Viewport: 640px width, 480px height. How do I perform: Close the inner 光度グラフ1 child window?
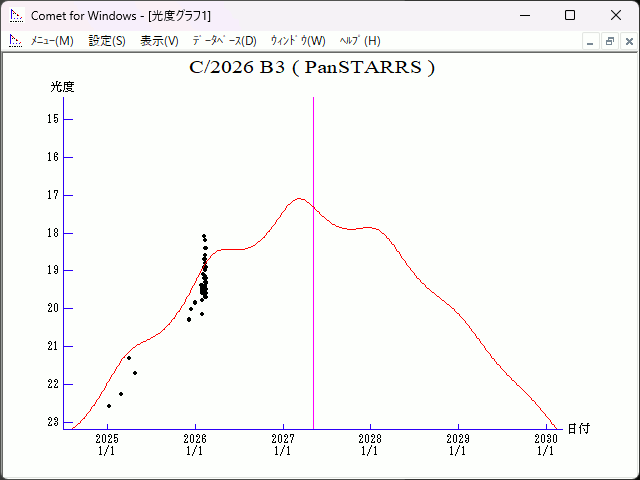coord(627,41)
